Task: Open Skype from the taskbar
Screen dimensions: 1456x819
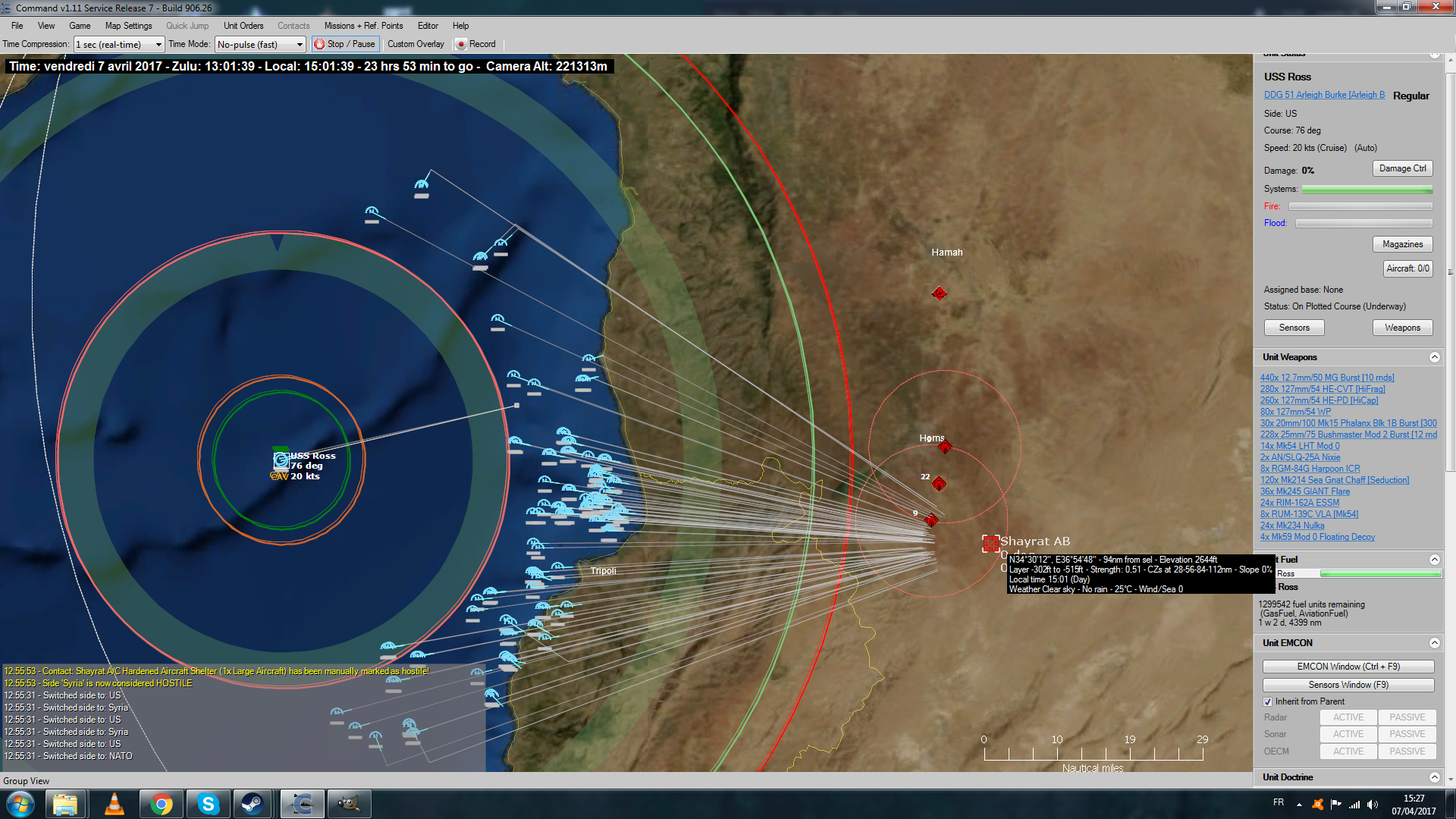Action: point(208,804)
